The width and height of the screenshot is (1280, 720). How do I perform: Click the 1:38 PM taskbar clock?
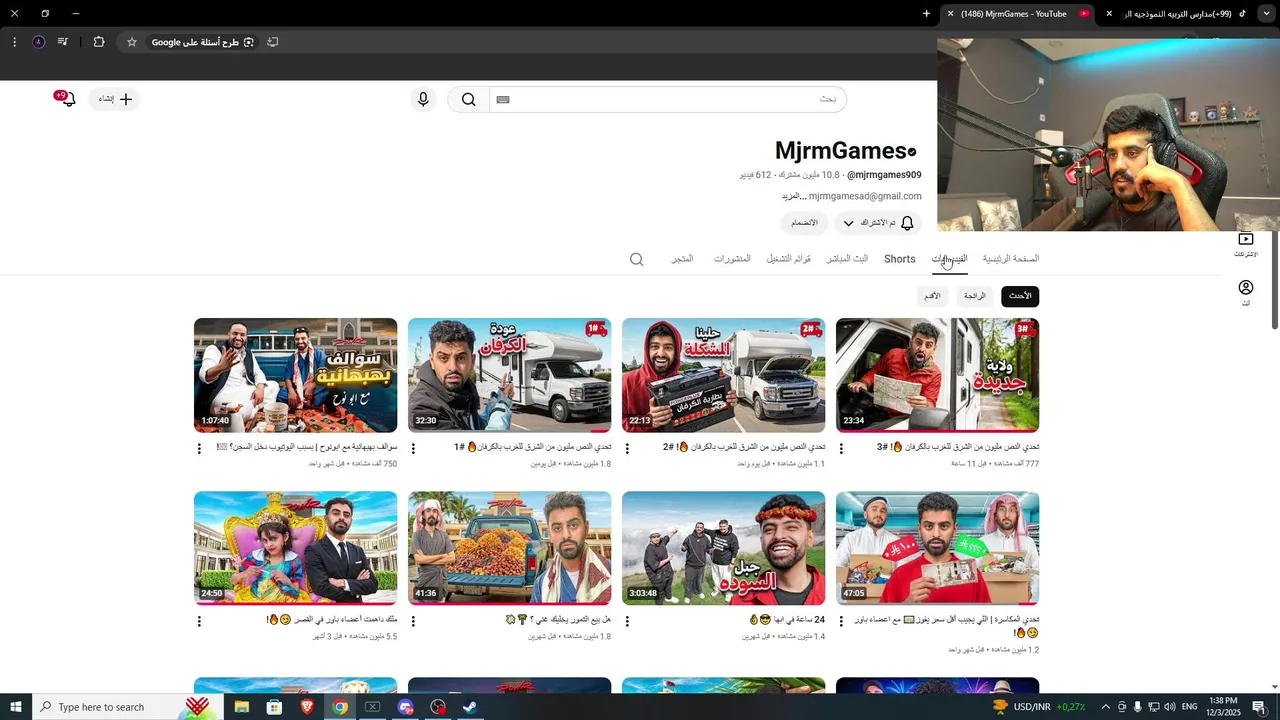pos(1223,707)
